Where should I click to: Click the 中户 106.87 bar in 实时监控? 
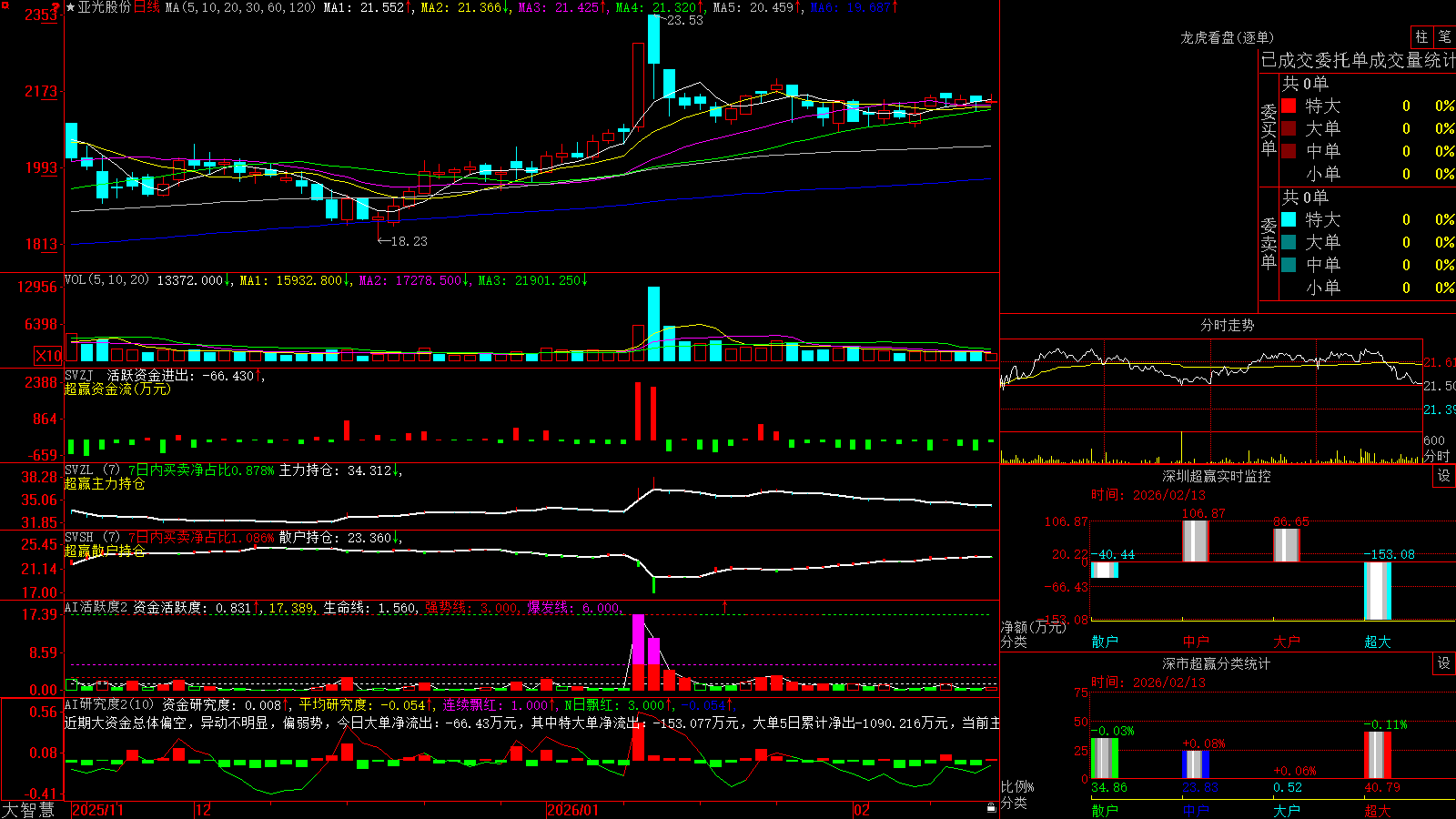pyautogui.click(x=1196, y=541)
